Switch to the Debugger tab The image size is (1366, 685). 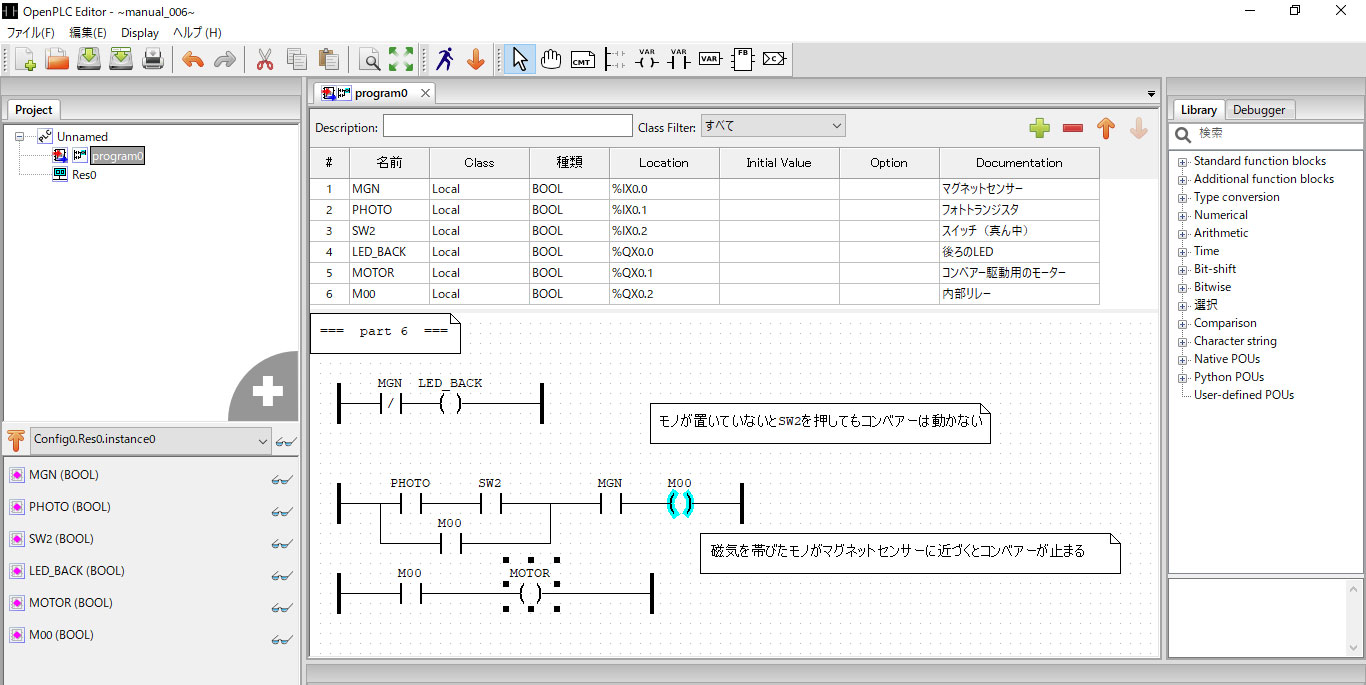click(1259, 110)
